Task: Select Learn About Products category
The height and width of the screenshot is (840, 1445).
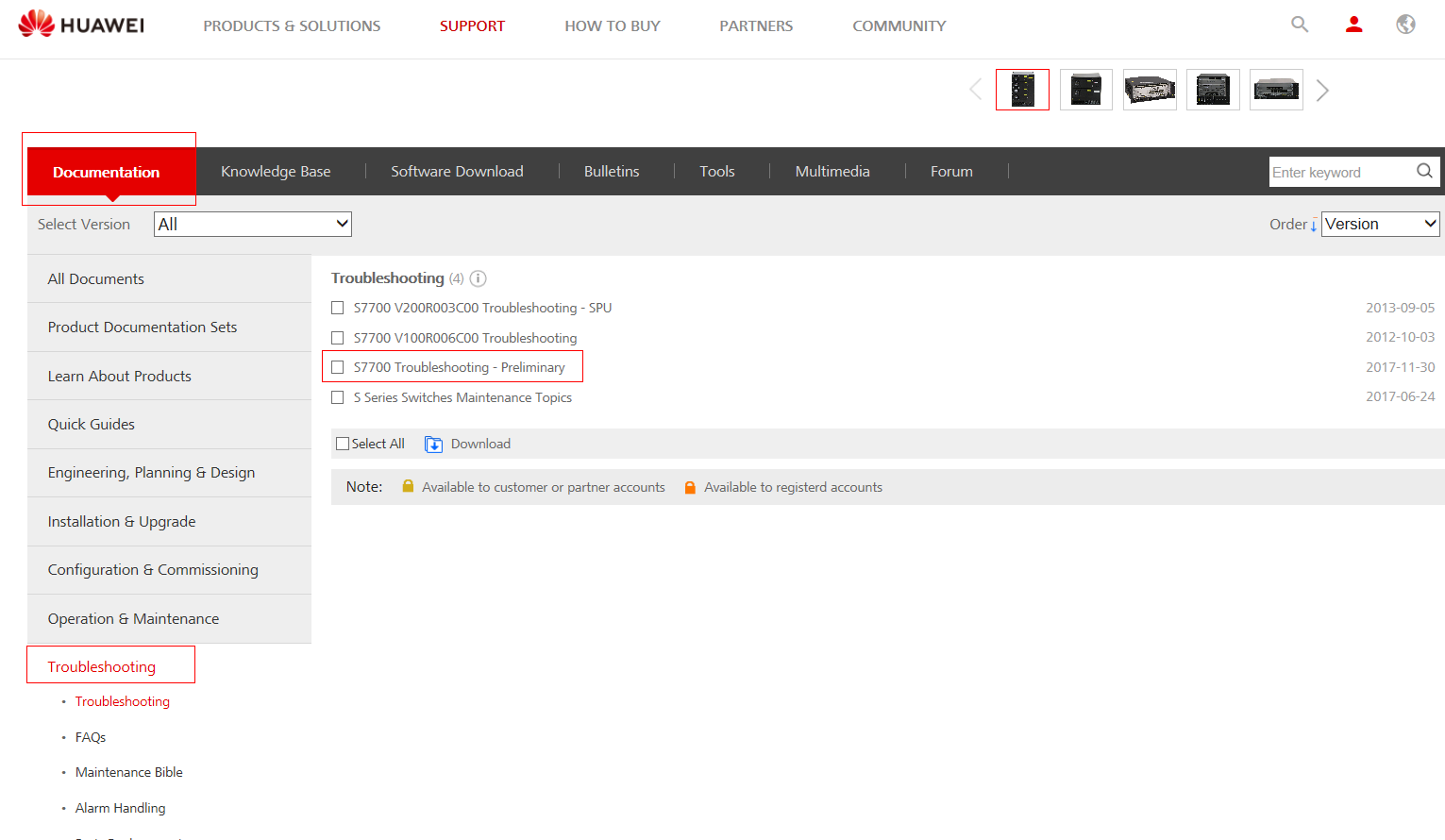Action: point(169,376)
